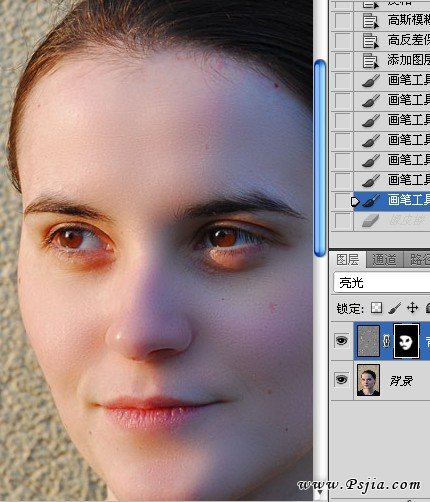Toggle lock image pixels brush icon
Screen dimensions: 430x502
tap(395, 308)
